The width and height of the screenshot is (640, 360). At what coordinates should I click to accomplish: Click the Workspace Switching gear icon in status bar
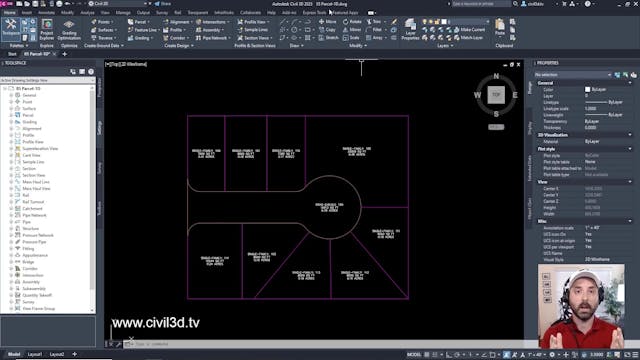552,355
